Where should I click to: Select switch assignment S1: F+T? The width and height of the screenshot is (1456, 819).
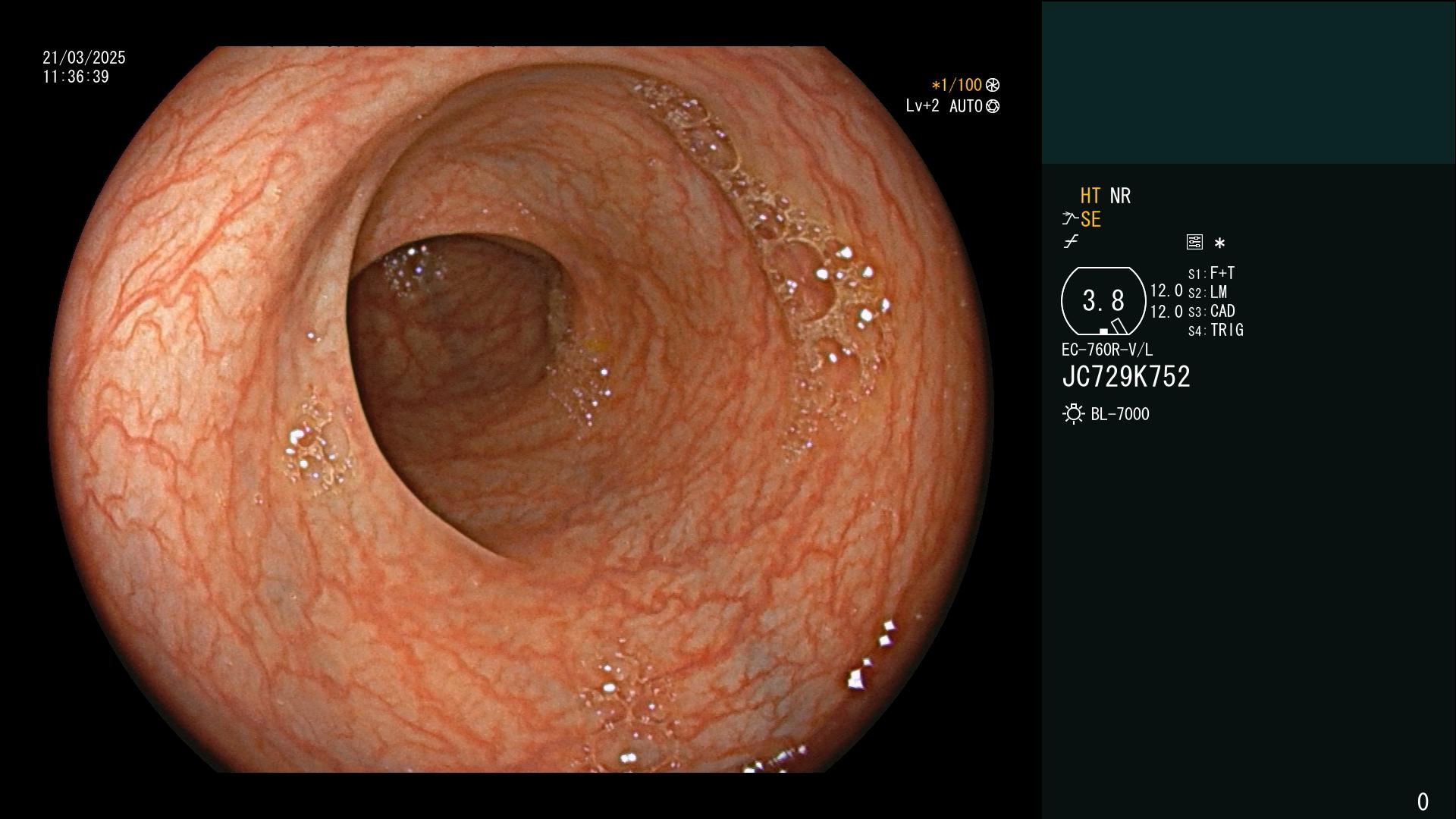click(x=1211, y=273)
